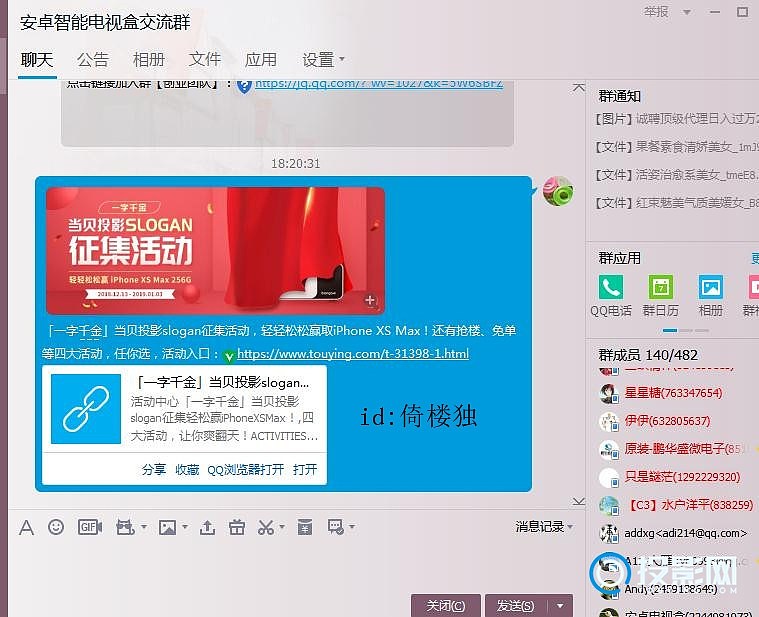Open the 群日历 calendar app
The height and width of the screenshot is (617, 759).
click(661, 287)
